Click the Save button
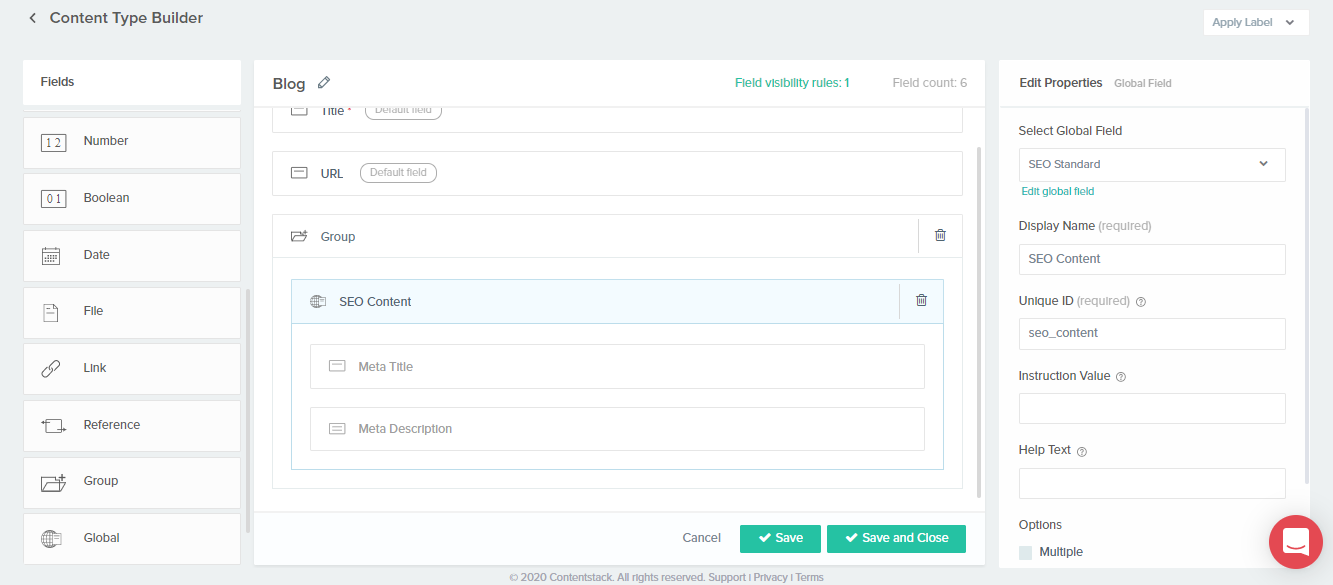Viewport: 1333px width, 585px height. coord(780,538)
